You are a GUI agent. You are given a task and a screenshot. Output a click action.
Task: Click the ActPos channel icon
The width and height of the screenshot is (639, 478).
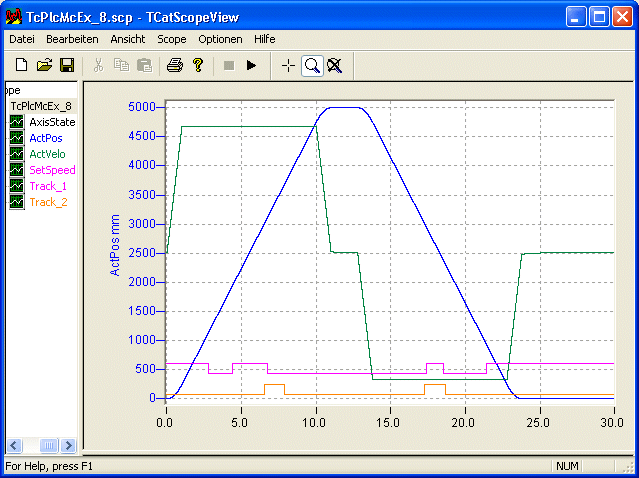pyautogui.click(x=17, y=138)
